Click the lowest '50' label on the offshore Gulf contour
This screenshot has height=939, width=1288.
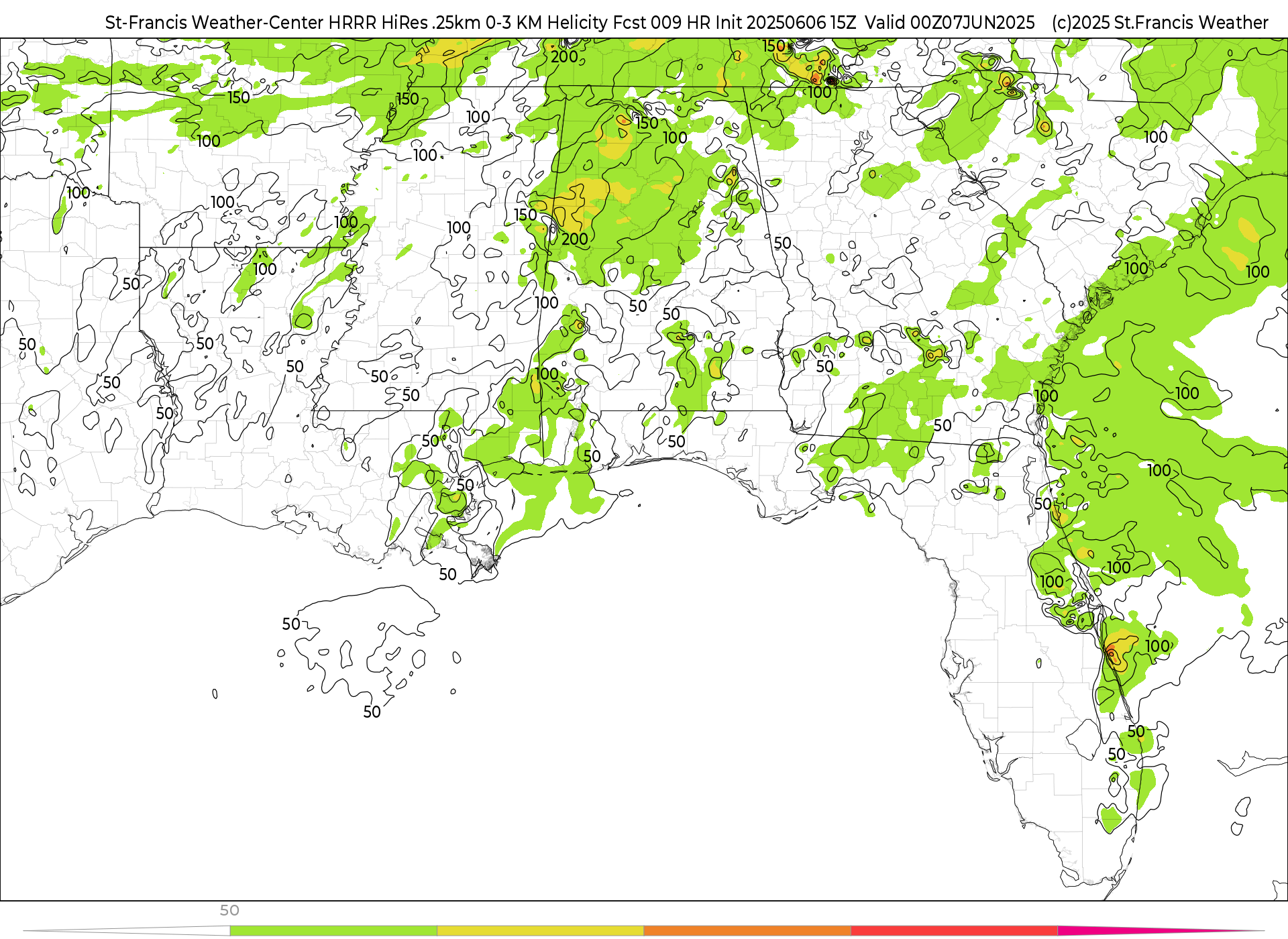(x=372, y=712)
